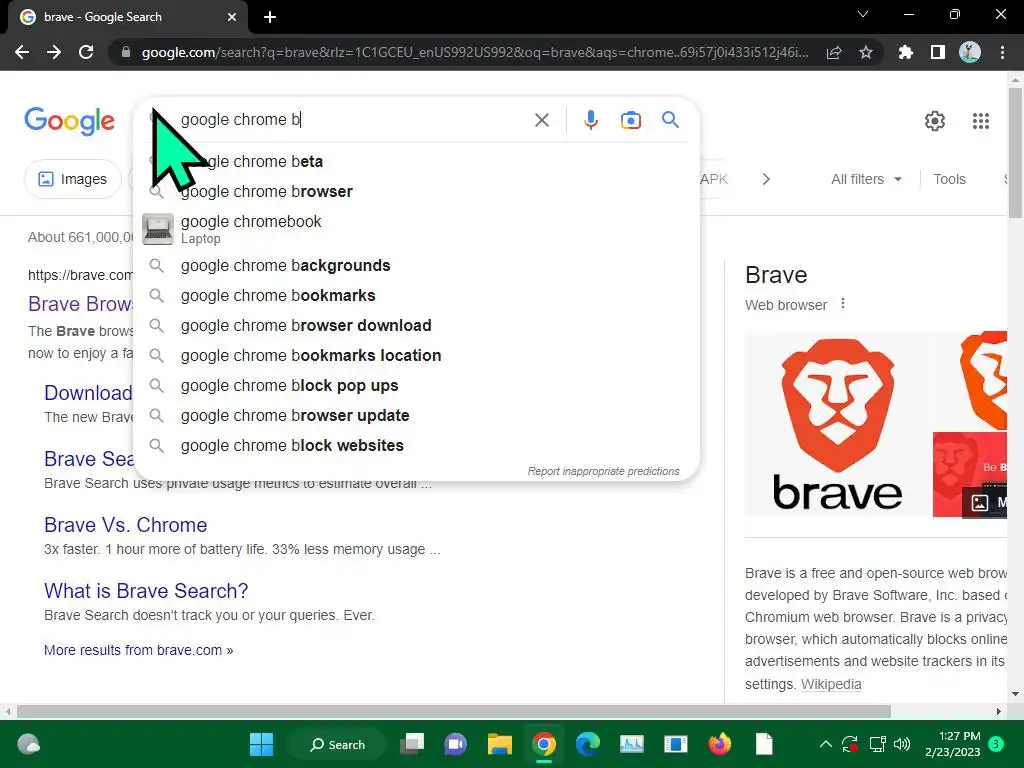Screen dimensions: 1024x768
Task: Open Search by image camera icon
Action: [x=630, y=120]
